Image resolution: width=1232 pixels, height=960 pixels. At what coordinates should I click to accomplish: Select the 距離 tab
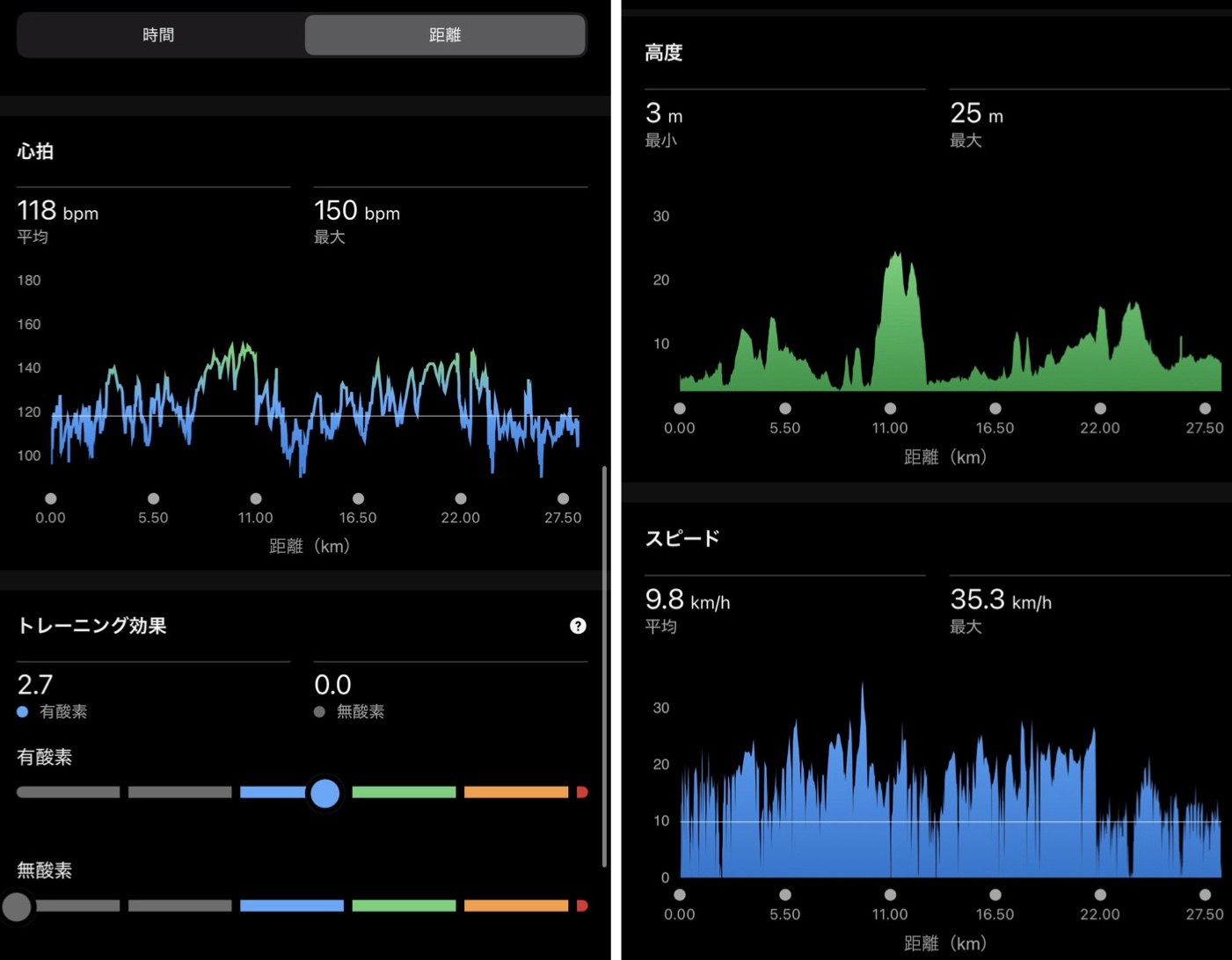pyautogui.click(x=445, y=35)
